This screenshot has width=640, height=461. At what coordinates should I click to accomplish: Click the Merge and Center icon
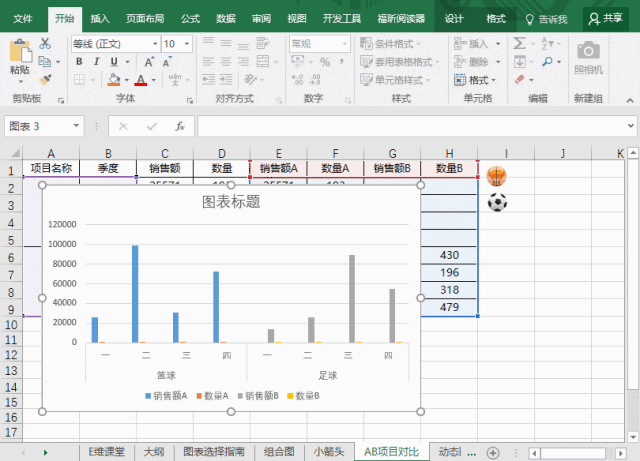tap(263, 61)
